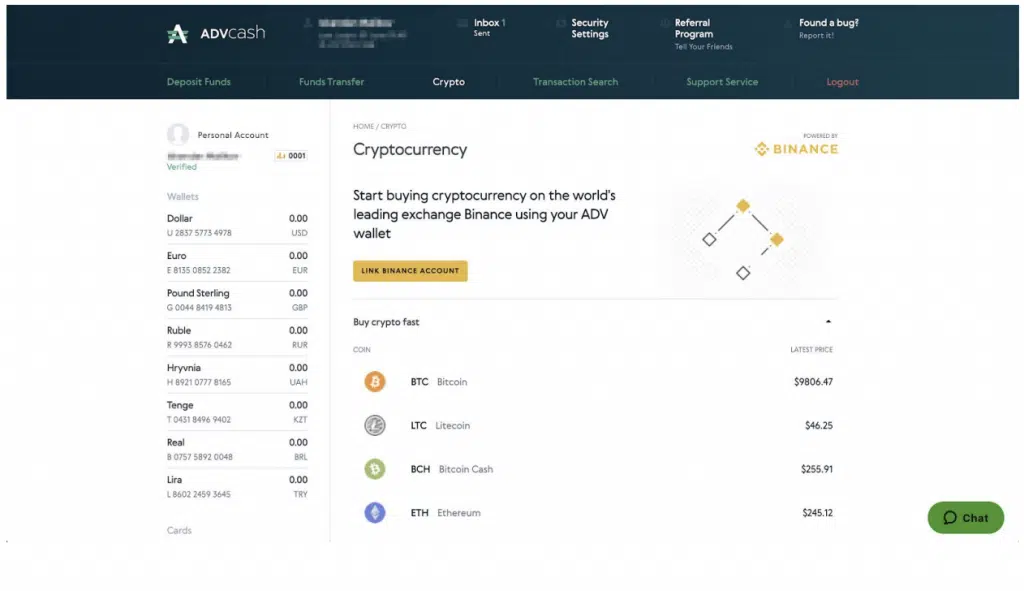
Task: Click Link Binance Account button
Action: click(x=410, y=271)
